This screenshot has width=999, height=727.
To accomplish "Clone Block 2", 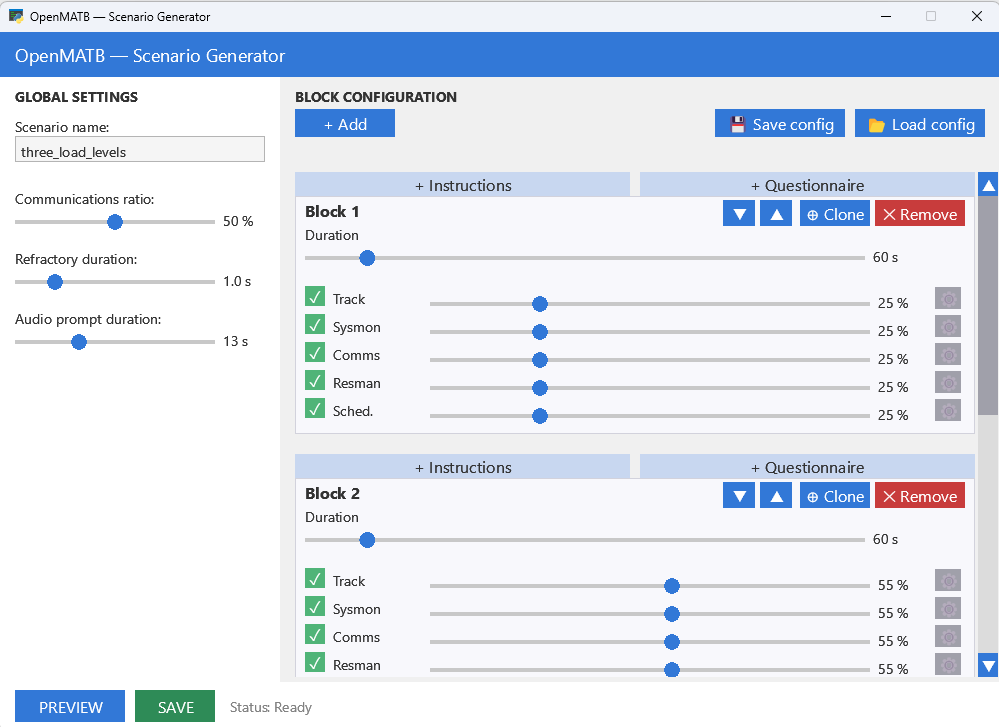I will [835, 496].
